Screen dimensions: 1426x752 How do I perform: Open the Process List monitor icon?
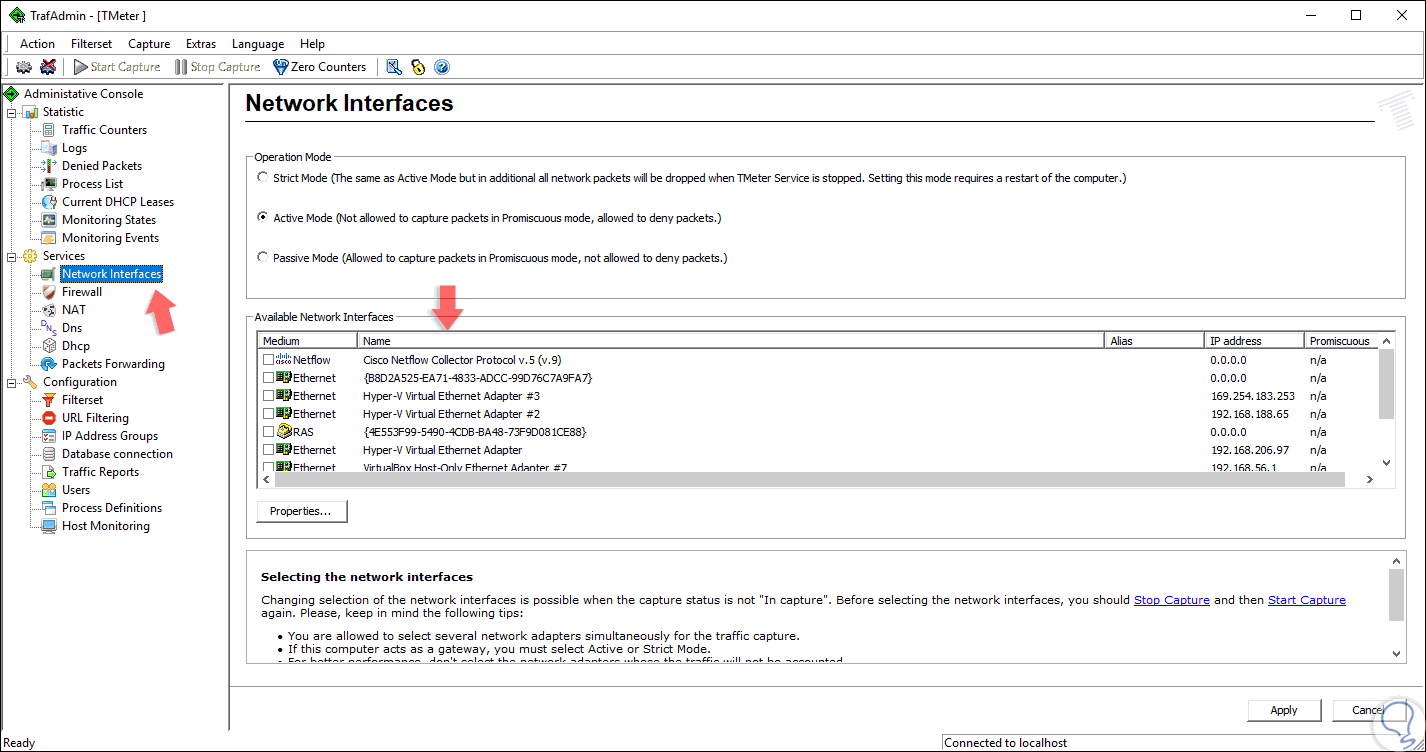click(49, 184)
